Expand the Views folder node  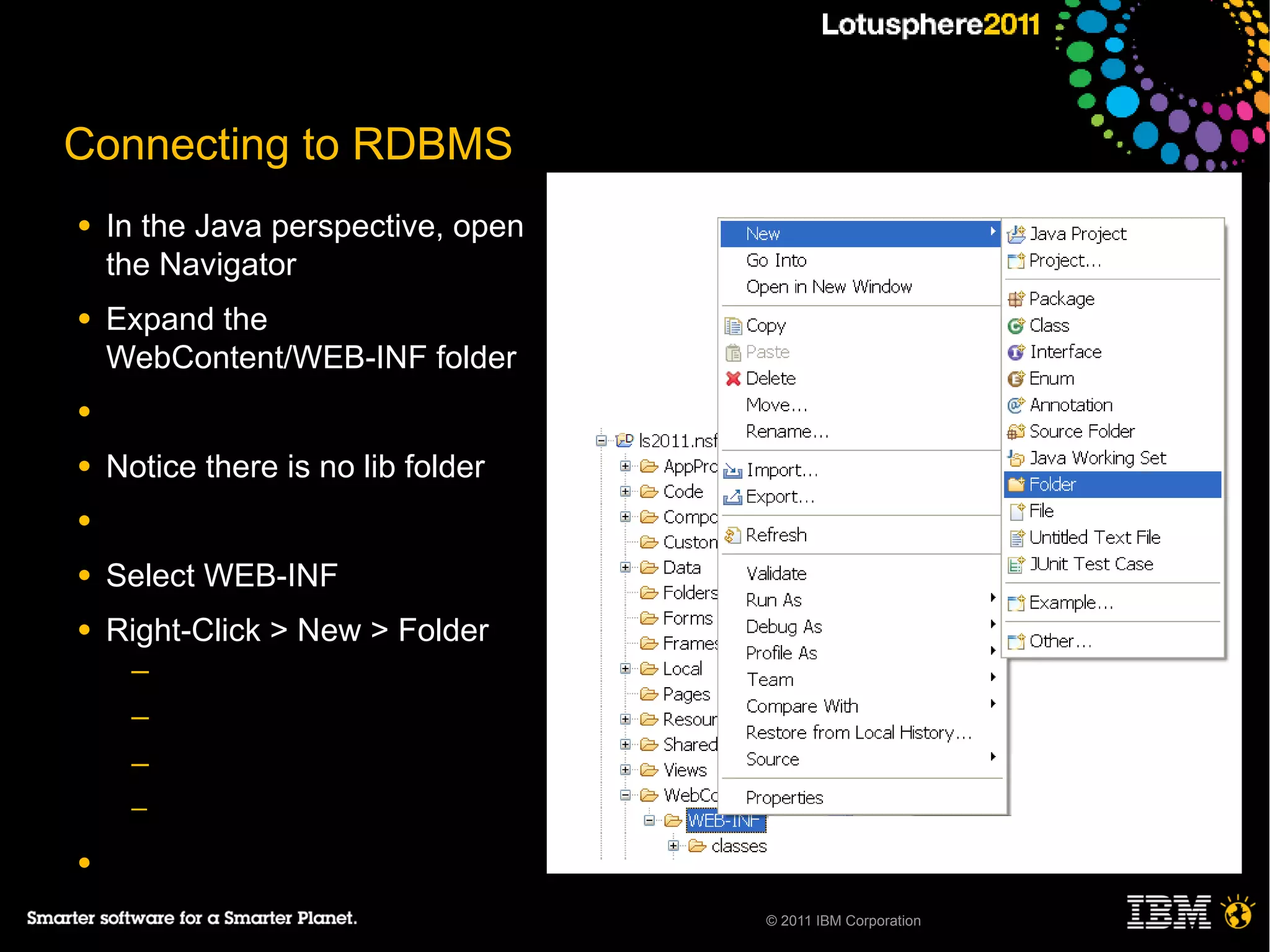[x=625, y=770]
